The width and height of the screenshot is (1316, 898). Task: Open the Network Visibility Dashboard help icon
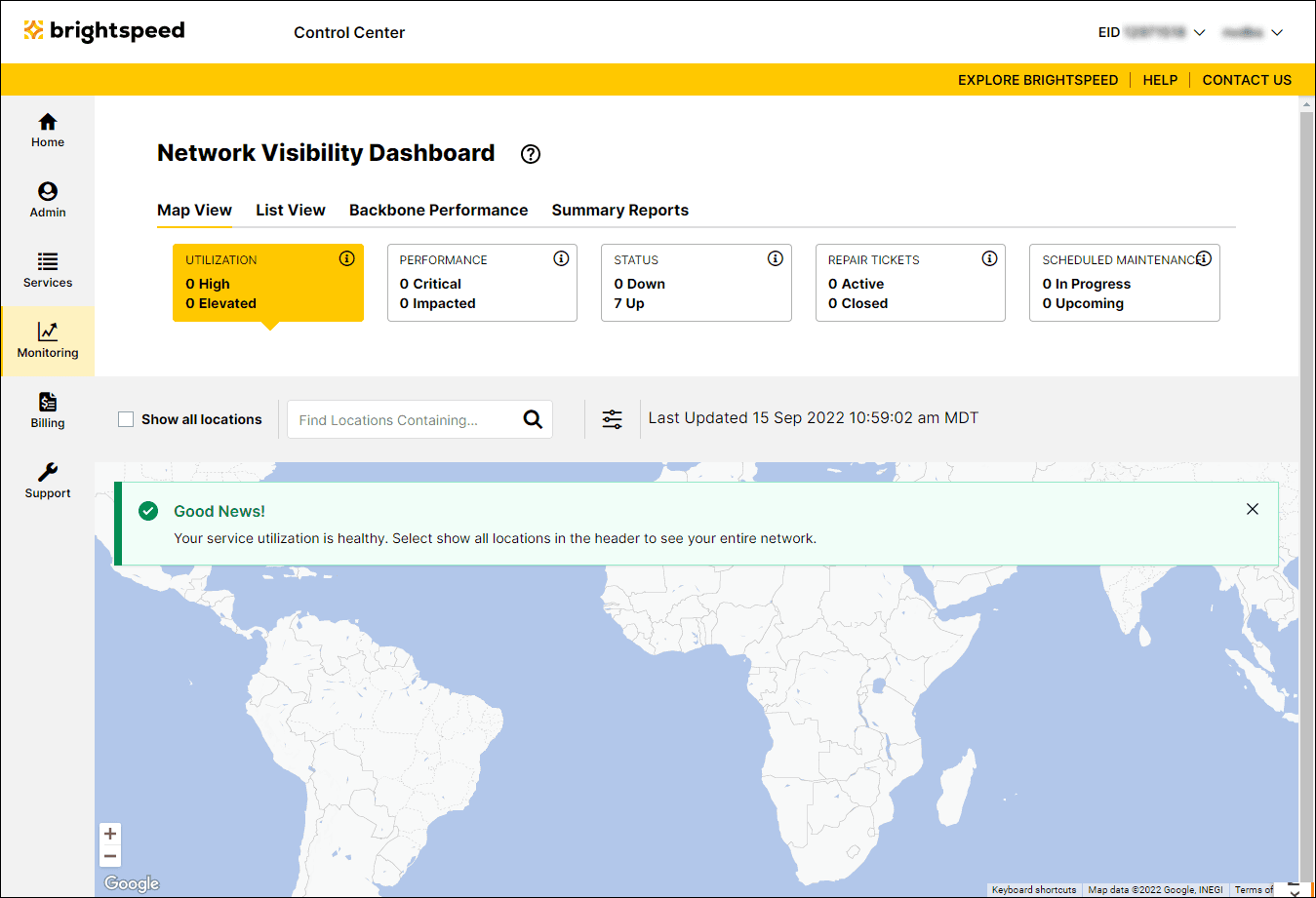(530, 154)
